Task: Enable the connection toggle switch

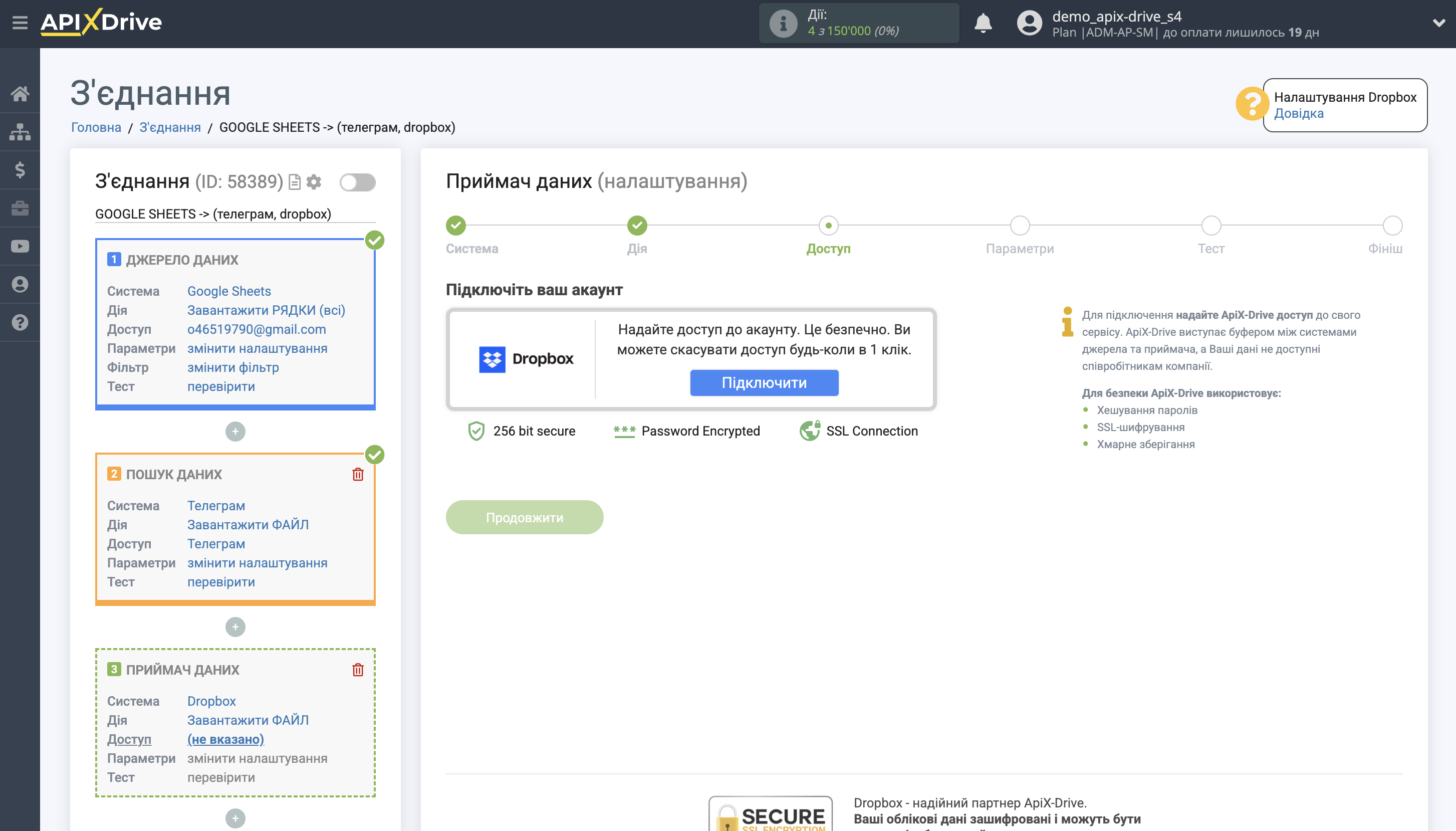Action: pyautogui.click(x=358, y=181)
